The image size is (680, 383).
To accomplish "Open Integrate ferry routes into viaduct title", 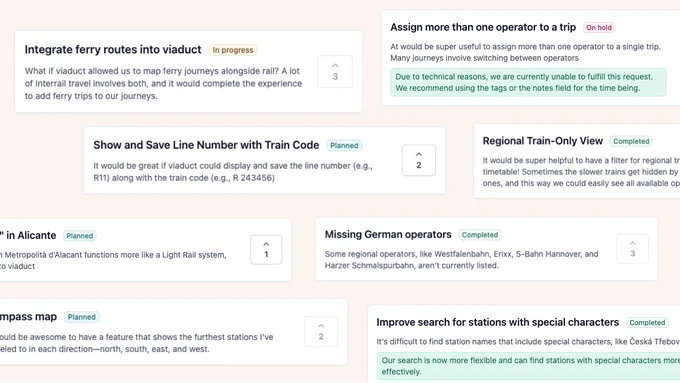I will coord(113,49).
